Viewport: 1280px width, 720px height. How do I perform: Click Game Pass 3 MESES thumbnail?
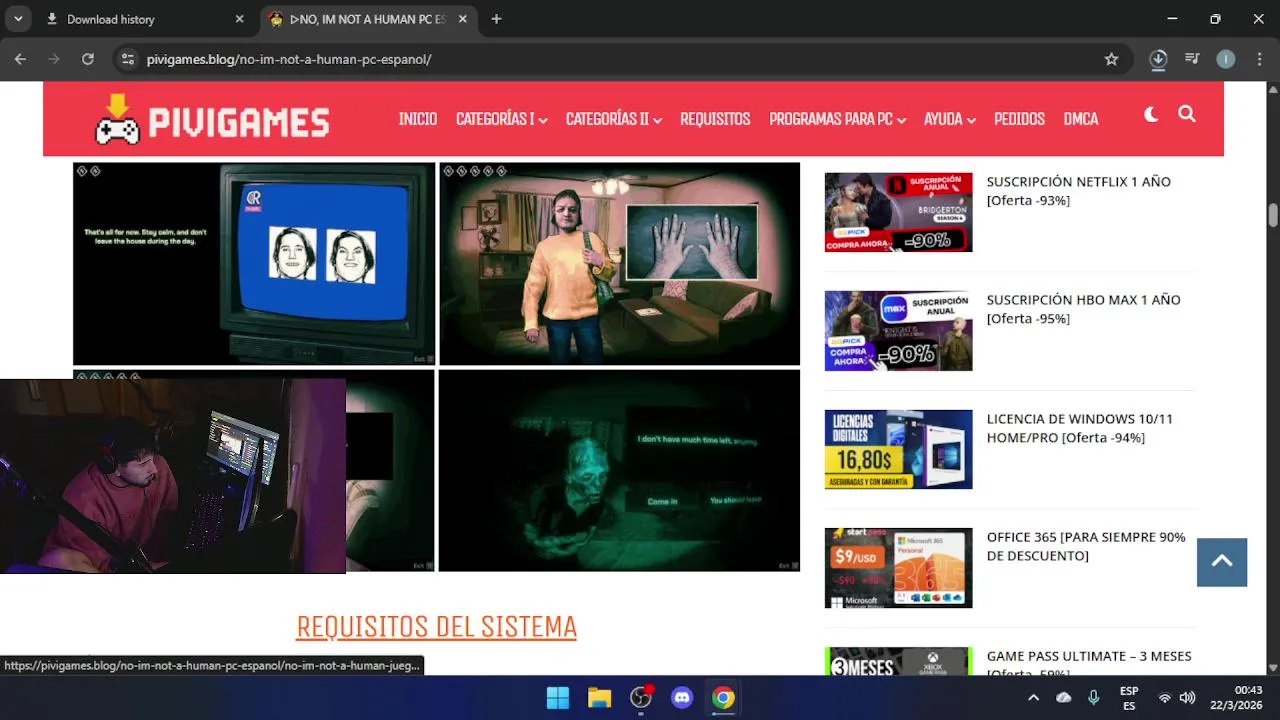[x=898, y=661]
